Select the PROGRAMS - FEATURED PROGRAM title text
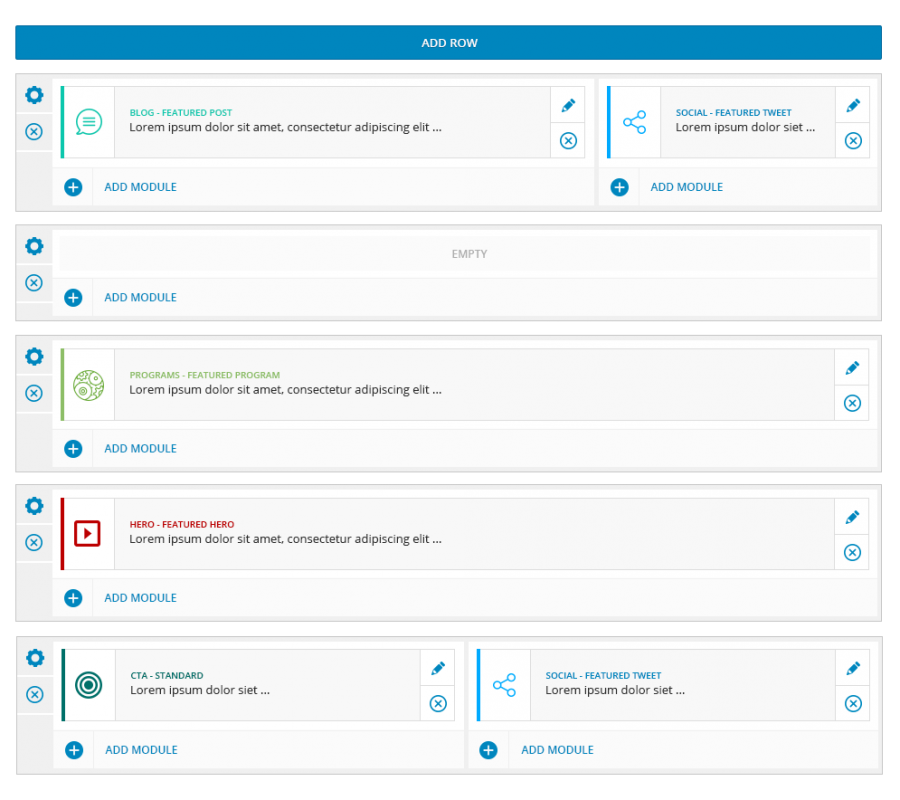The height and width of the screenshot is (800, 900). pos(204,375)
